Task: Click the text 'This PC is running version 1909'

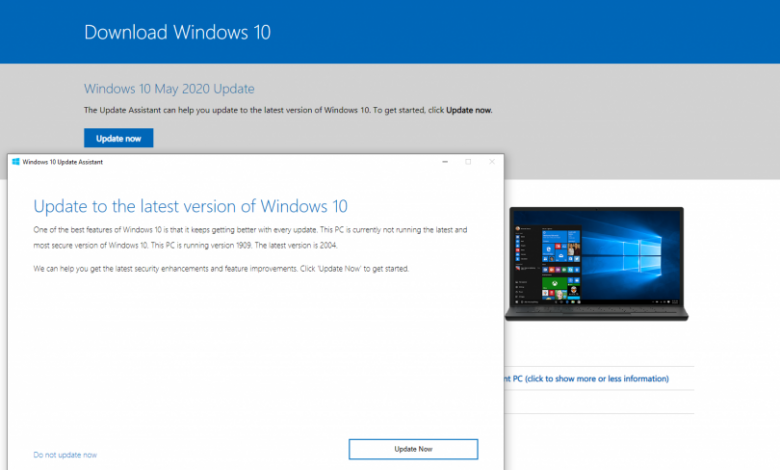Action: coord(201,246)
